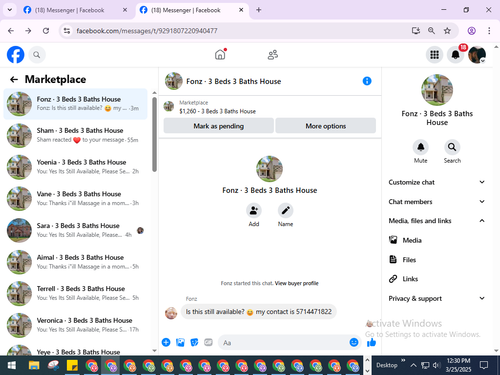500x375 pixels.
Task: Click the listing $1,260 - 3 Beds 3 Baths House
Action: point(218,111)
